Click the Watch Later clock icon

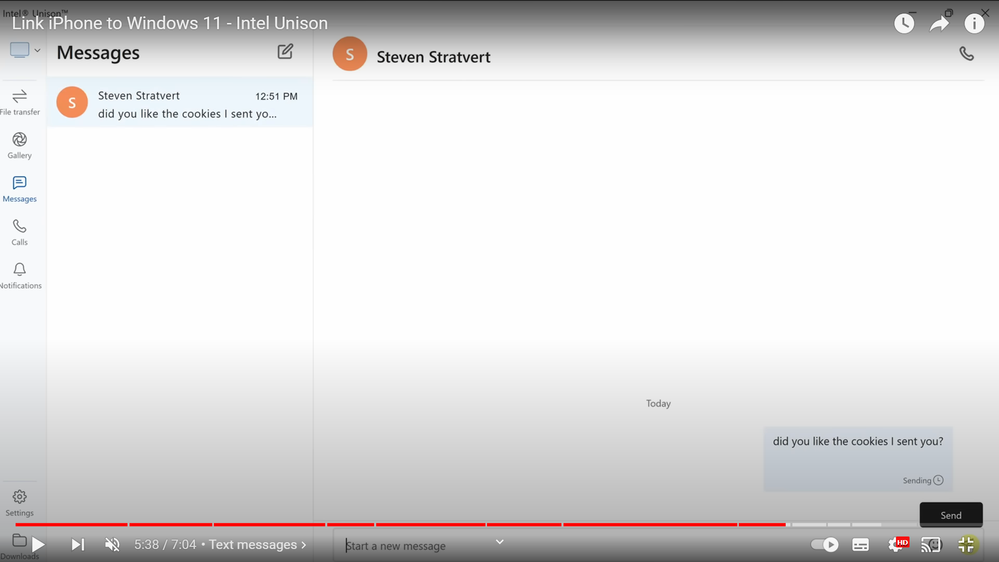click(904, 23)
